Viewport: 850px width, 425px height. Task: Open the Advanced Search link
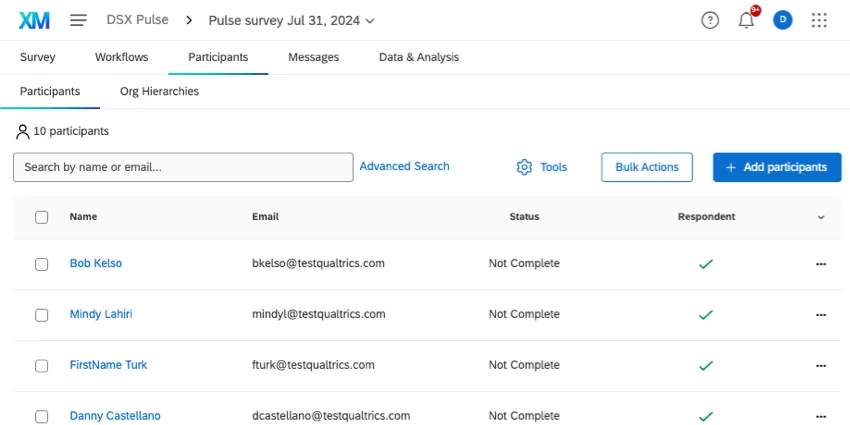[x=404, y=166]
